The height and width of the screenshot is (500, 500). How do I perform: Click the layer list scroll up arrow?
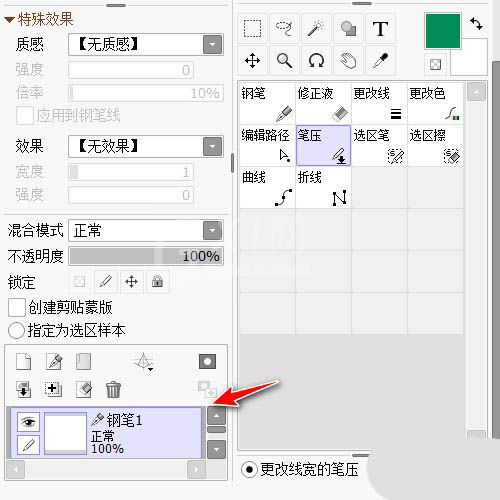[216, 415]
